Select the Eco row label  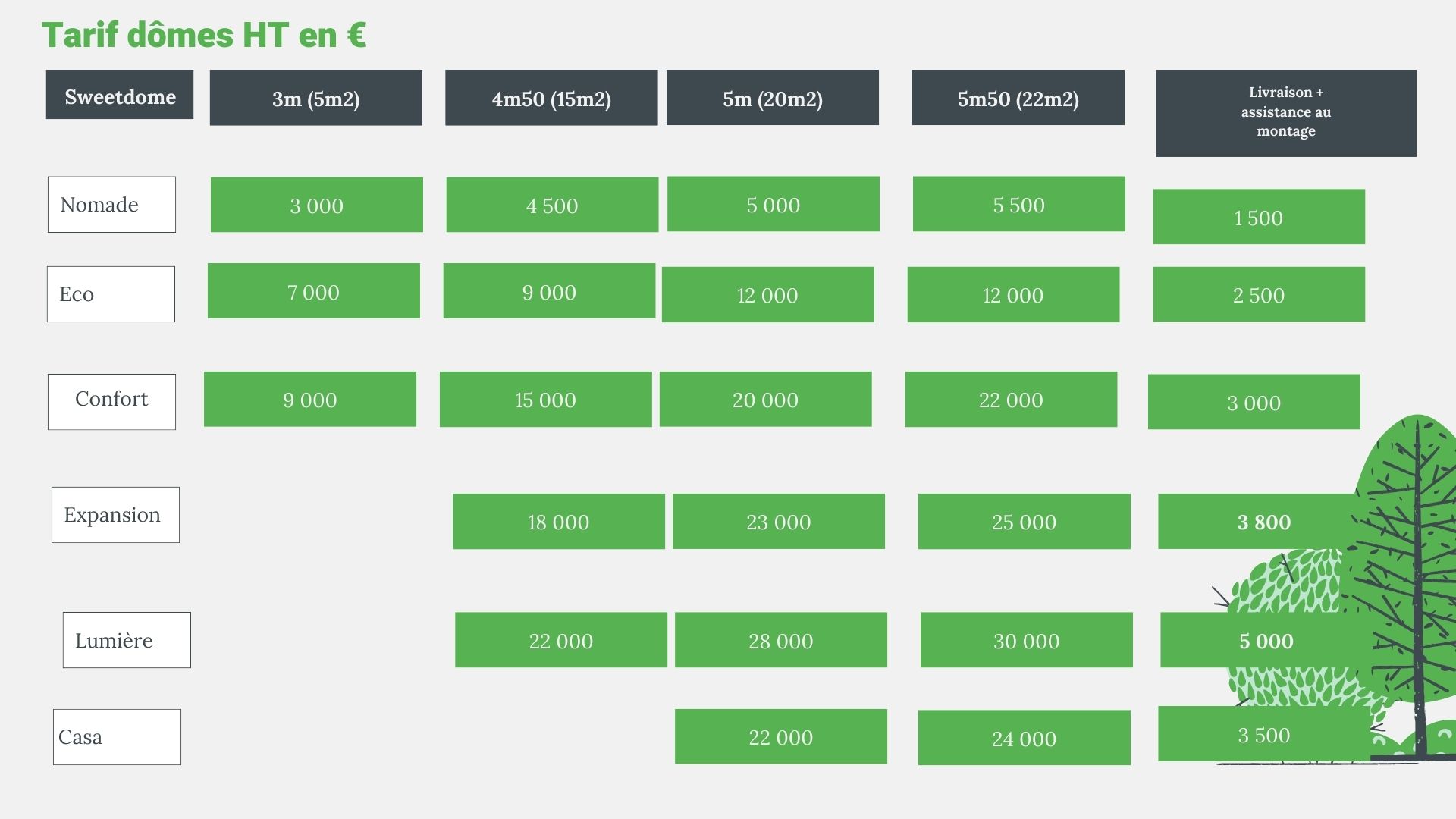click(111, 294)
